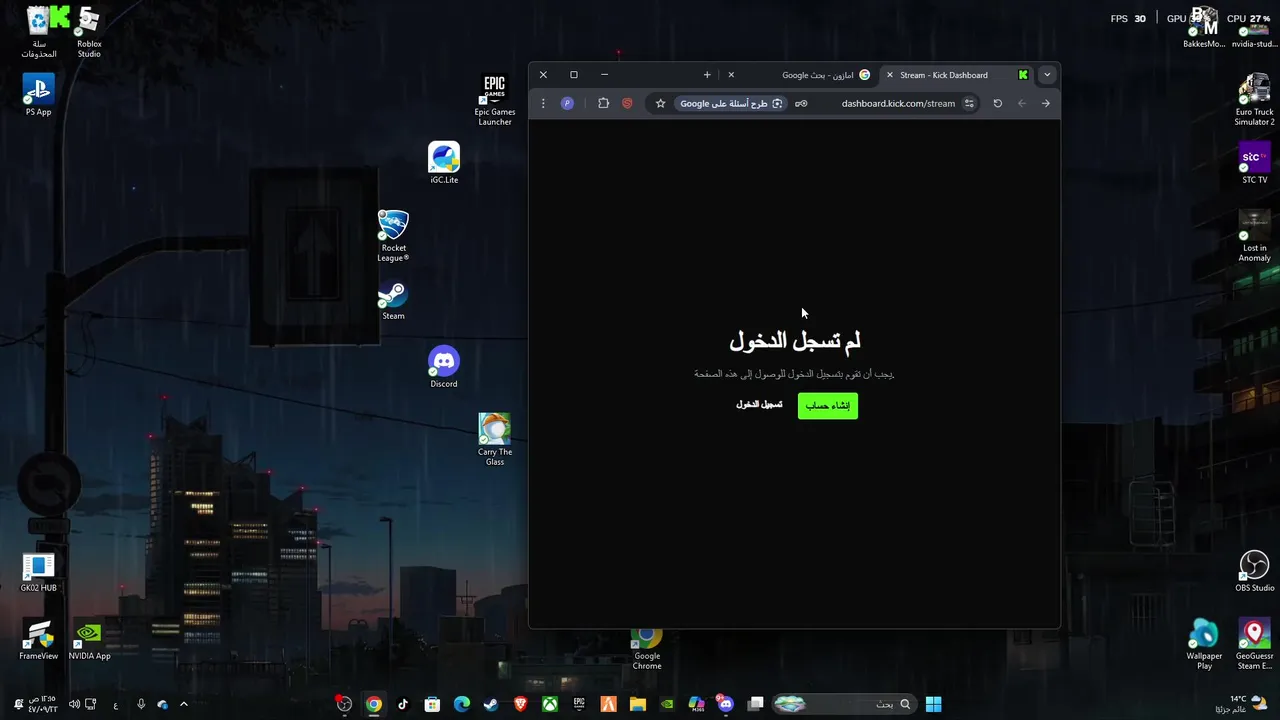Open Discord from the taskbar
1280x720 pixels.
click(x=726, y=704)
